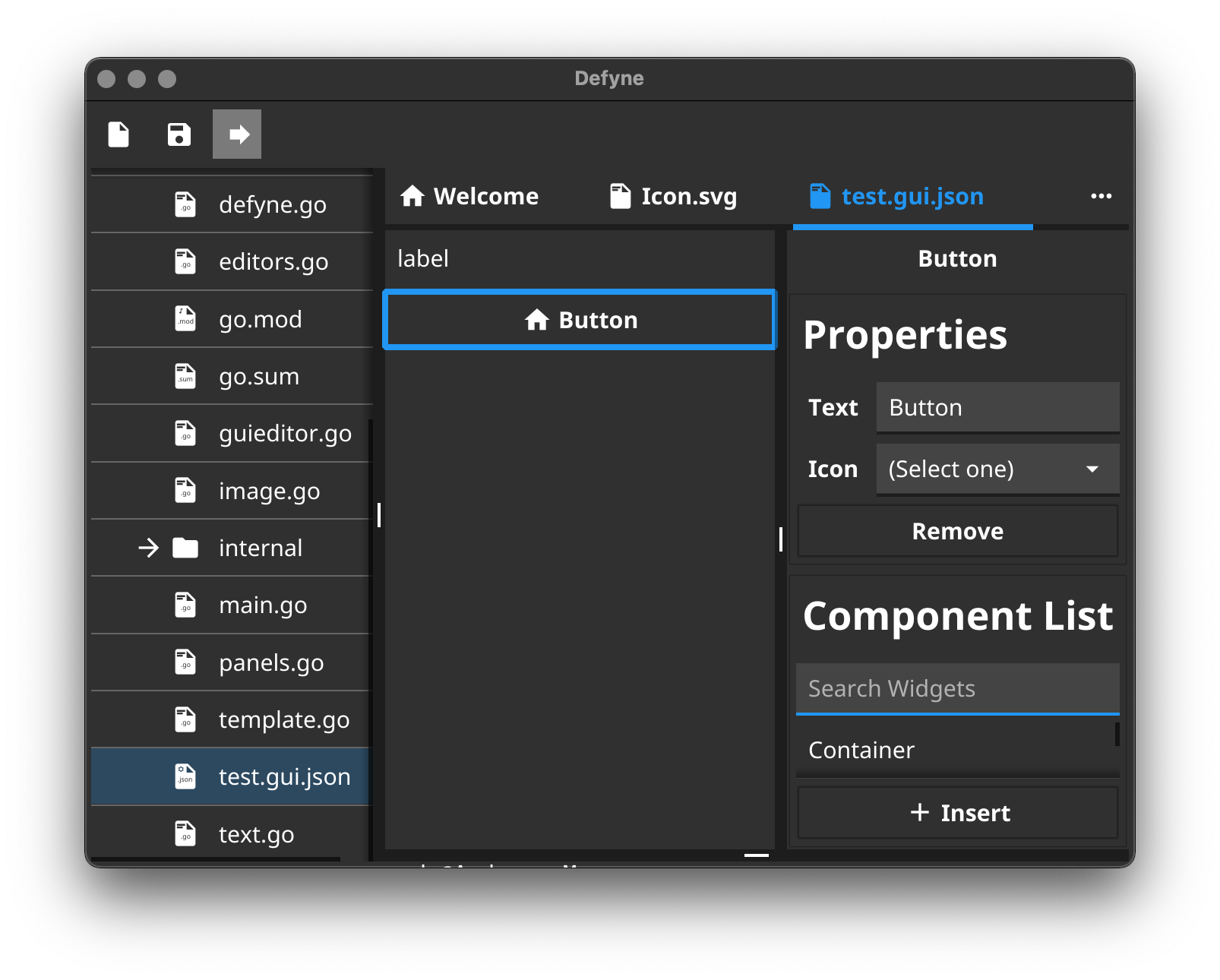Click the Remove button
Screen dimensions: 1220x980
(x=957, y=531)
